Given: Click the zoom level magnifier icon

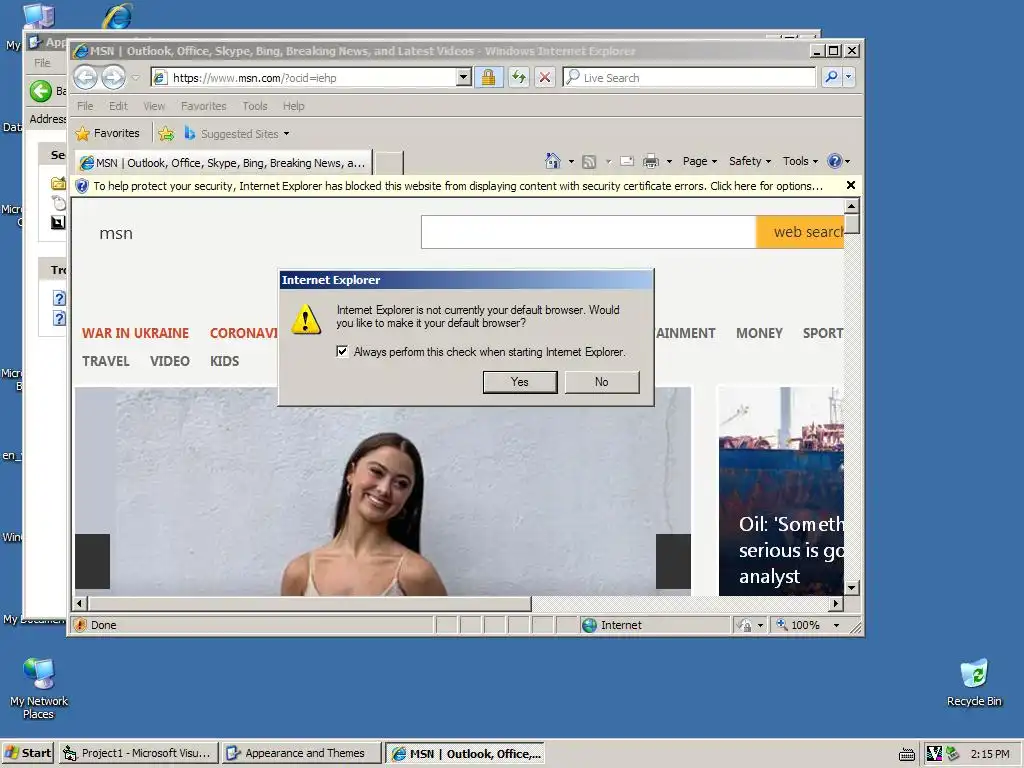Looking at the screenshot, I should (x=781, y=625).
